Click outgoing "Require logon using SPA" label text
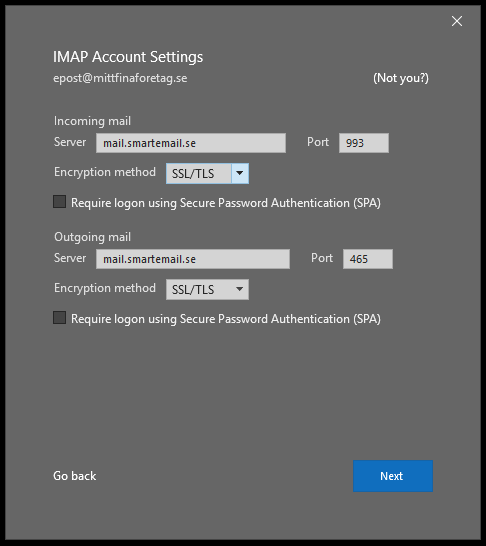 click(226, 319)
